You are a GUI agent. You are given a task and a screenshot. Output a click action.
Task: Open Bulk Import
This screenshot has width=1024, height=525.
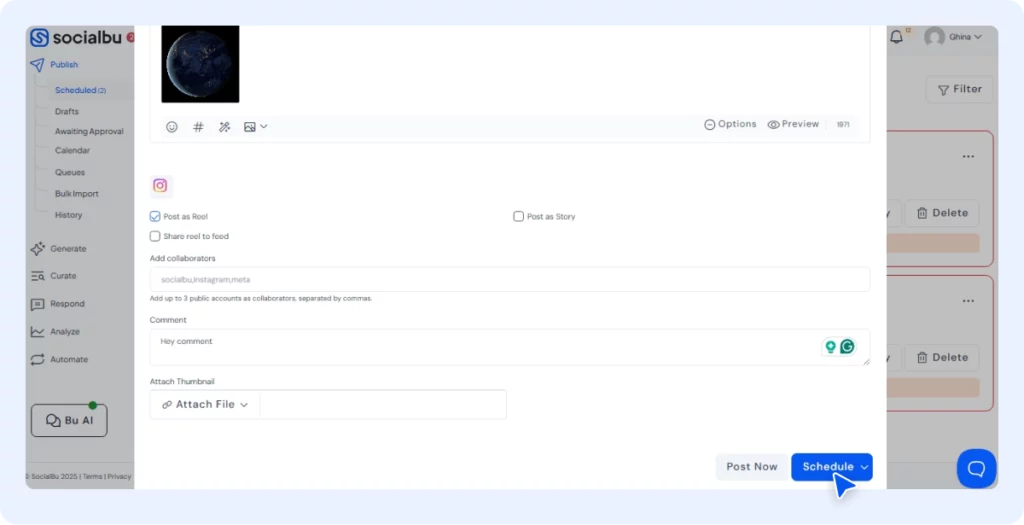[77, 194]
